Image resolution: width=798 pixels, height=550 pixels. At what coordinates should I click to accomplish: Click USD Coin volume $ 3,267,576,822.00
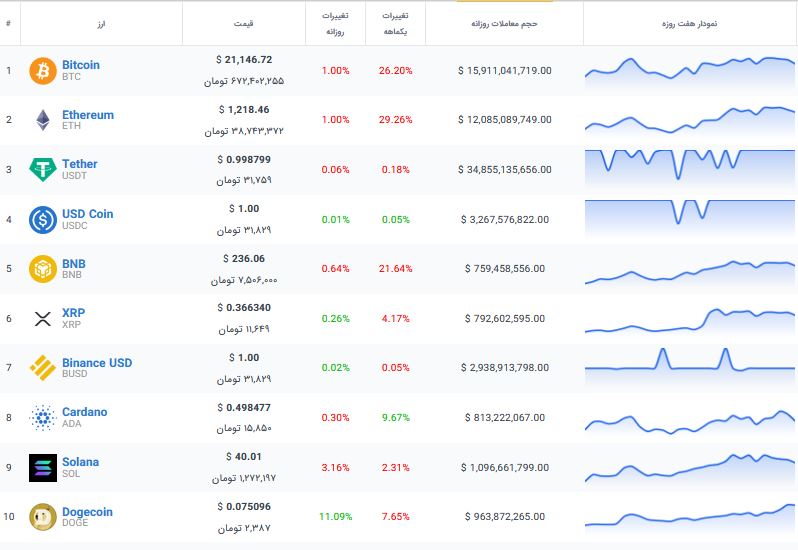pos(504,220)
